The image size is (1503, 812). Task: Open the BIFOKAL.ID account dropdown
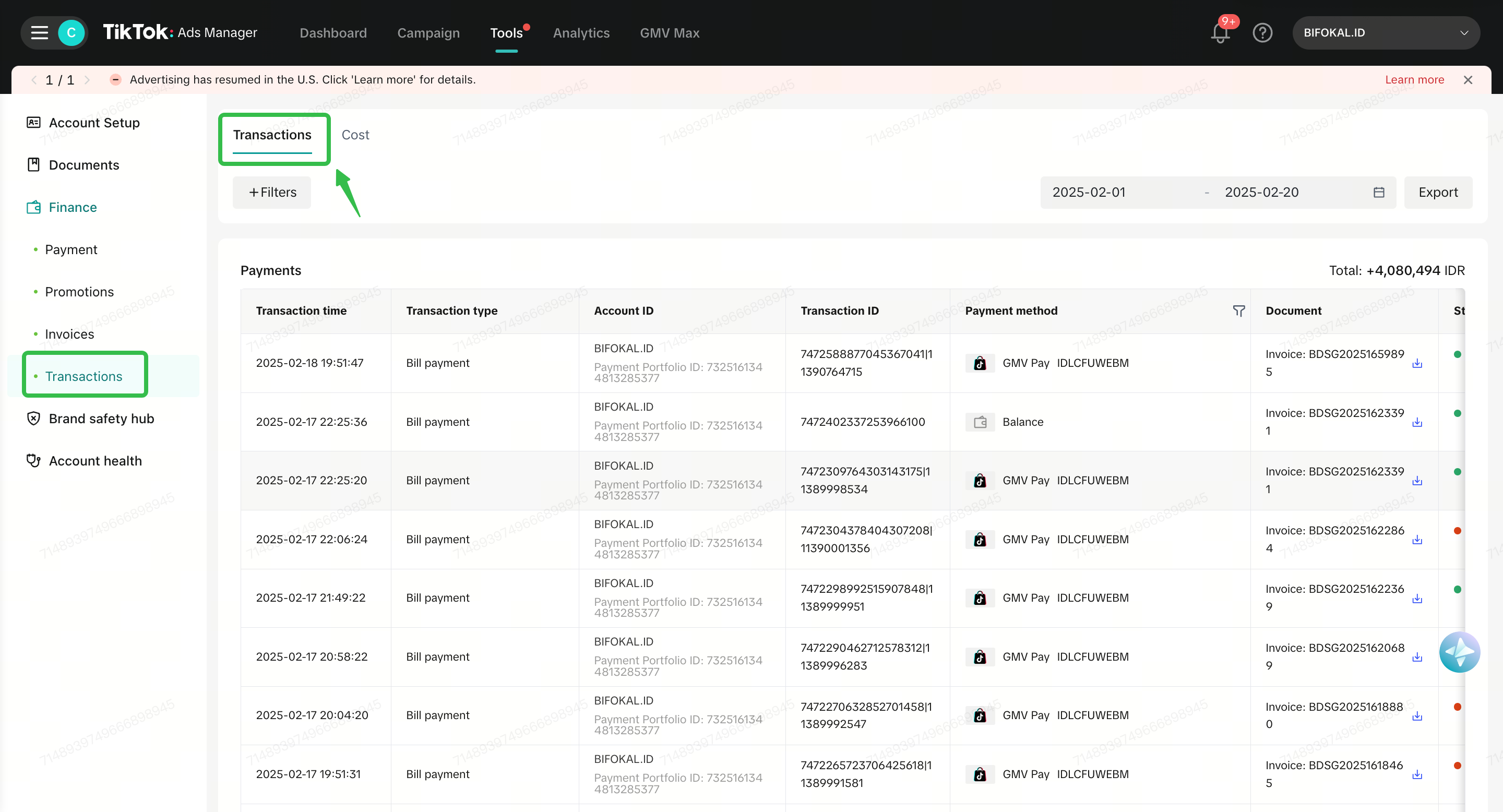coord(1385,33)
